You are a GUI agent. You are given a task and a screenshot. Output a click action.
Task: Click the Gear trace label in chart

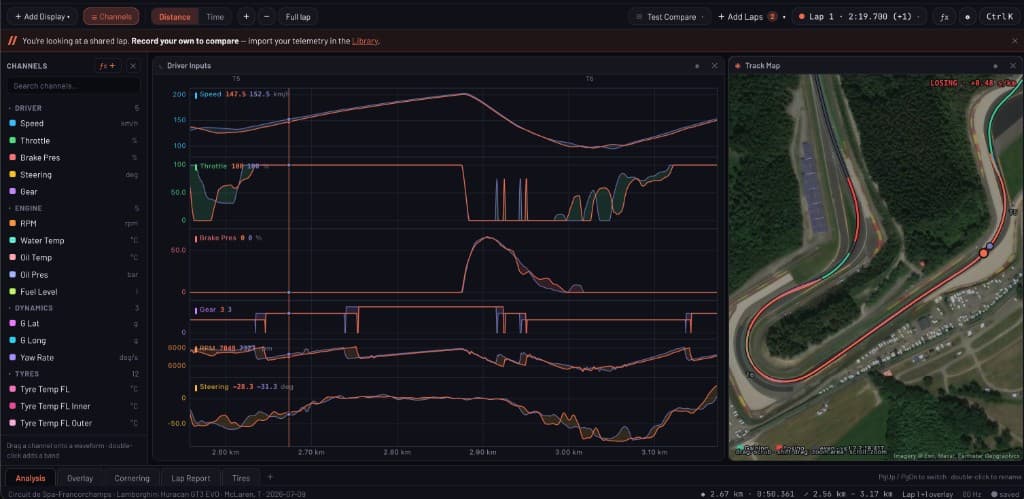coord(207,310)
